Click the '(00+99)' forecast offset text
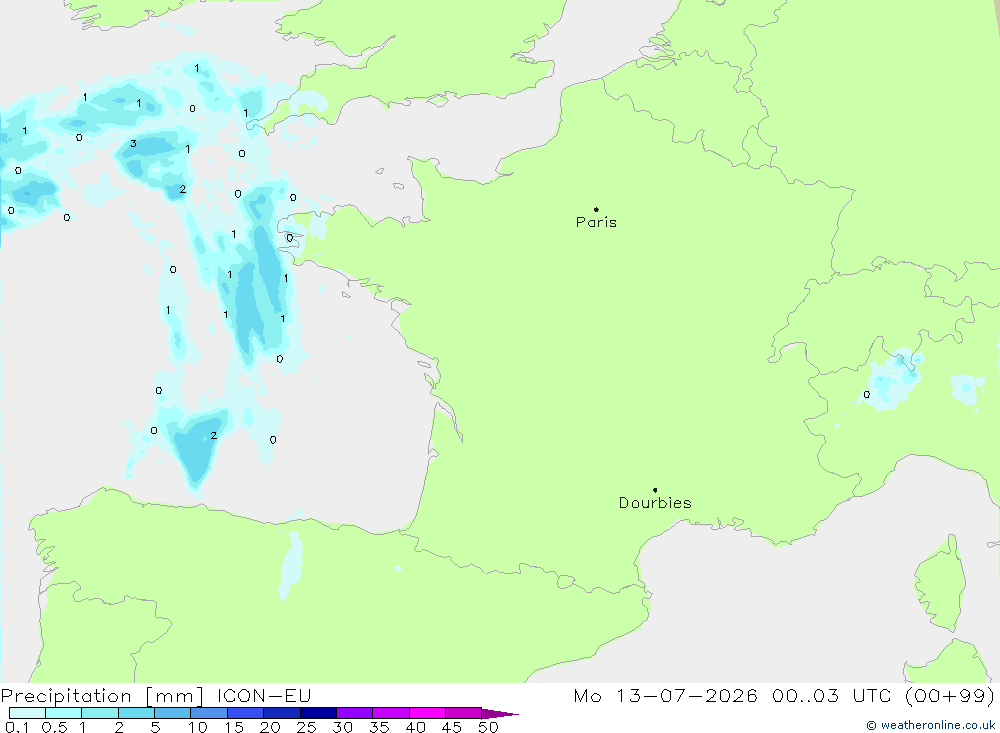This screenshot has width=1000, height=733. [950, 696]
